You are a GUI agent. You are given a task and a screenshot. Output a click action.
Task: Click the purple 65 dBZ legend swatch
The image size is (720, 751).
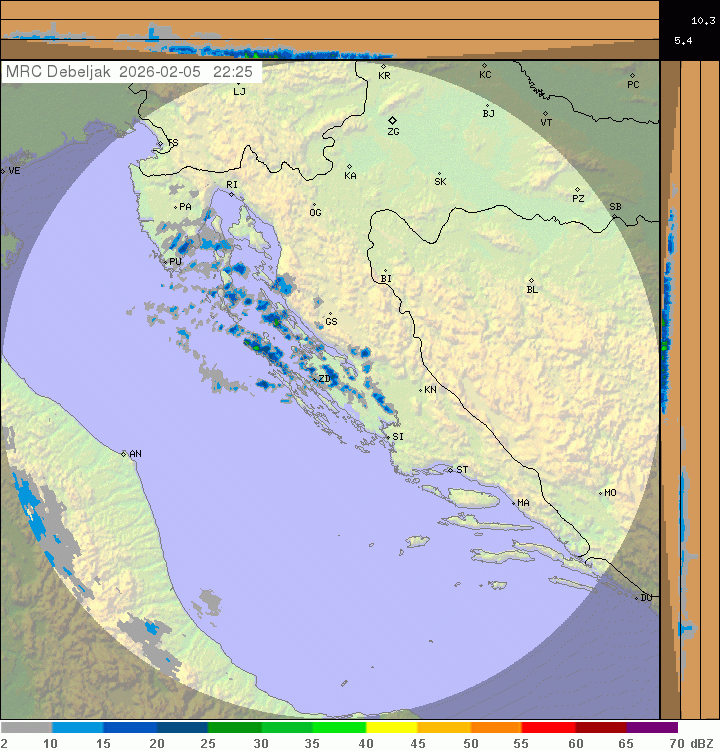tap(652, 728)
